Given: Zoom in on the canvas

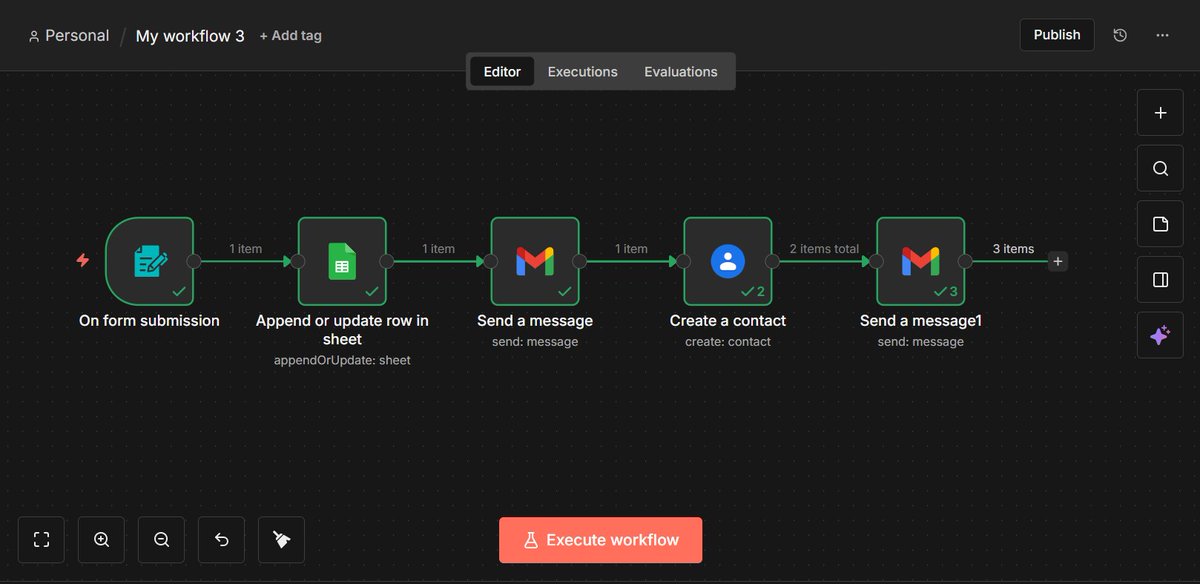Looking at the screenshot, I should [x=101, y=540].
